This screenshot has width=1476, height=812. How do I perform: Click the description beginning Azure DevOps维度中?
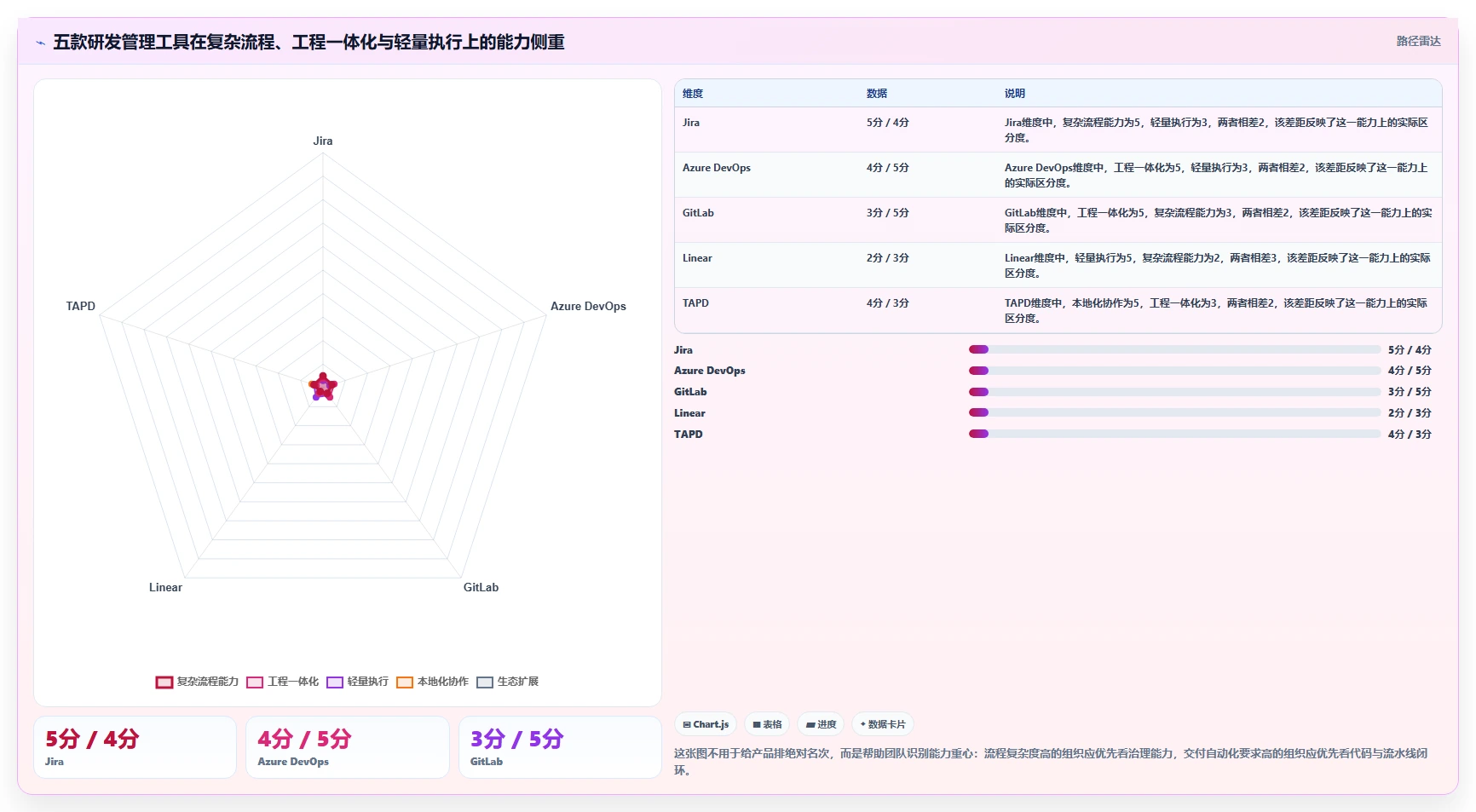pos(1217,176)
